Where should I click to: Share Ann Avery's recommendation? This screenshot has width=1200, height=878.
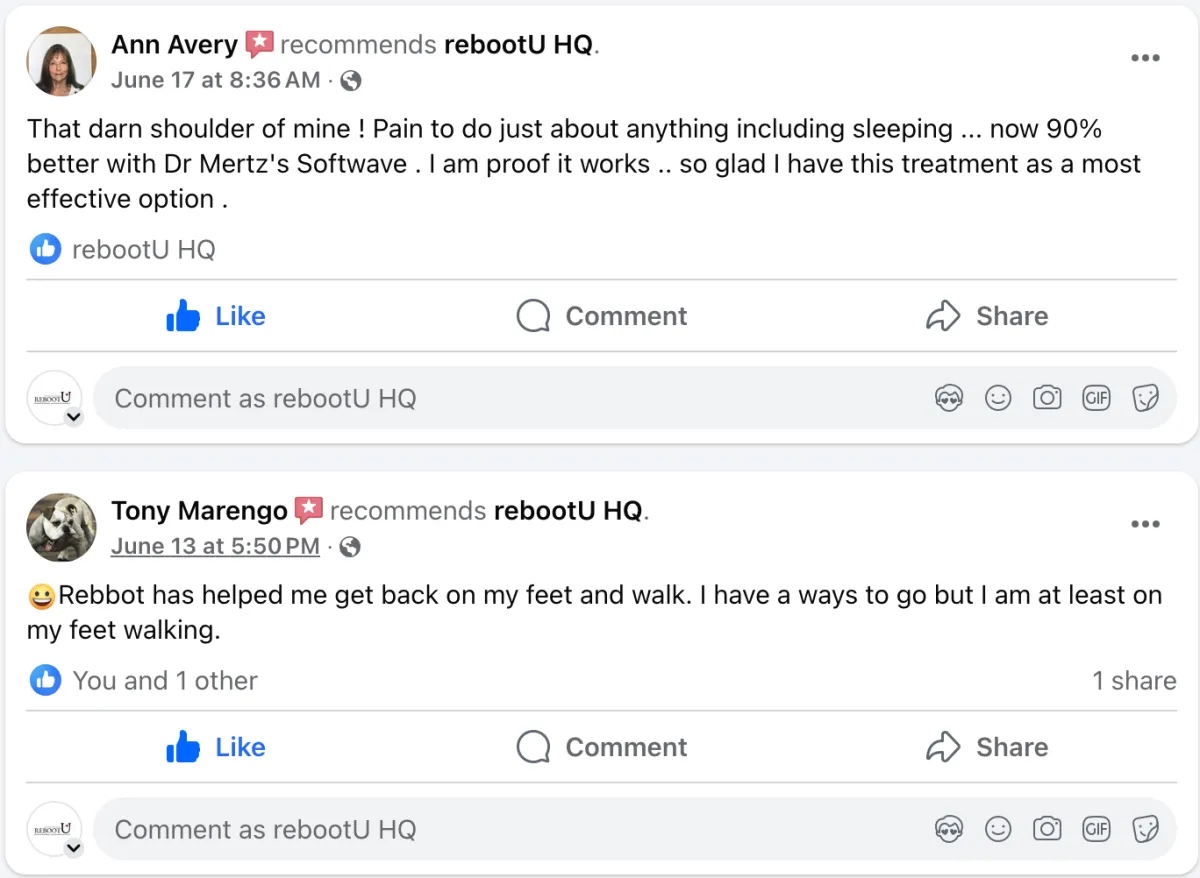point(987,316)
